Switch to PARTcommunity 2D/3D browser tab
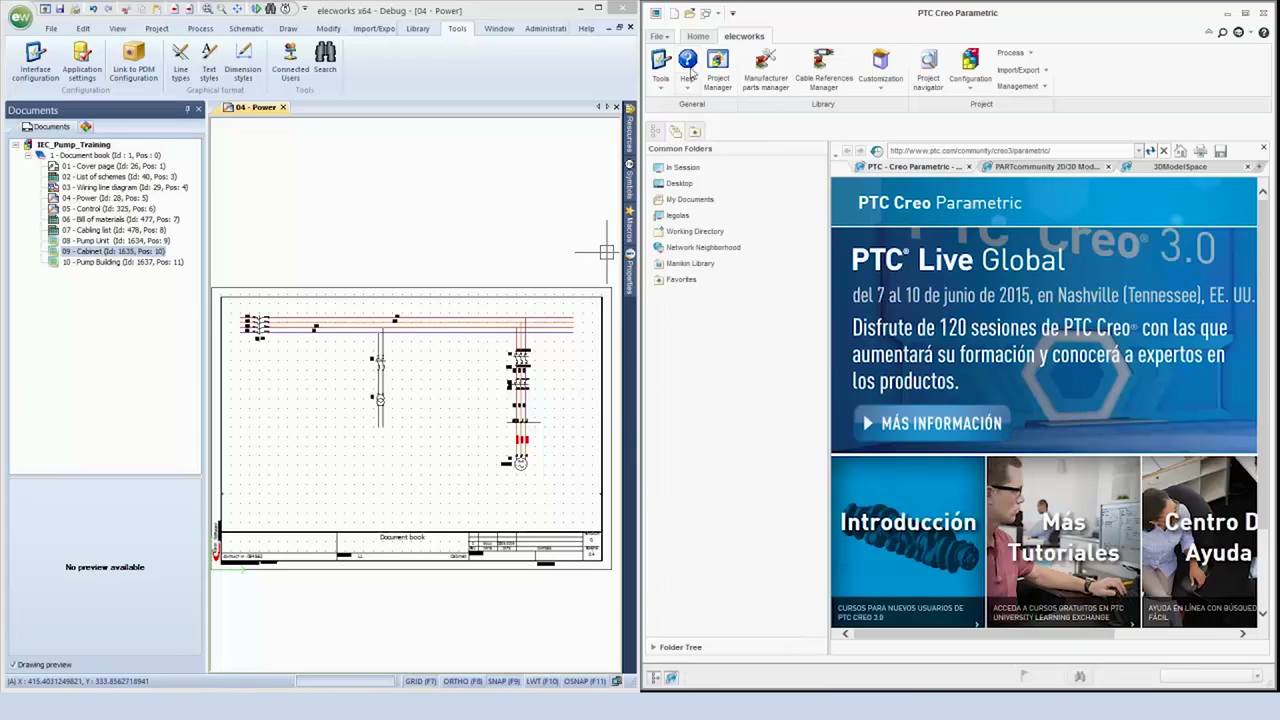The image size is (1280, 720). tap(1047, 167)
